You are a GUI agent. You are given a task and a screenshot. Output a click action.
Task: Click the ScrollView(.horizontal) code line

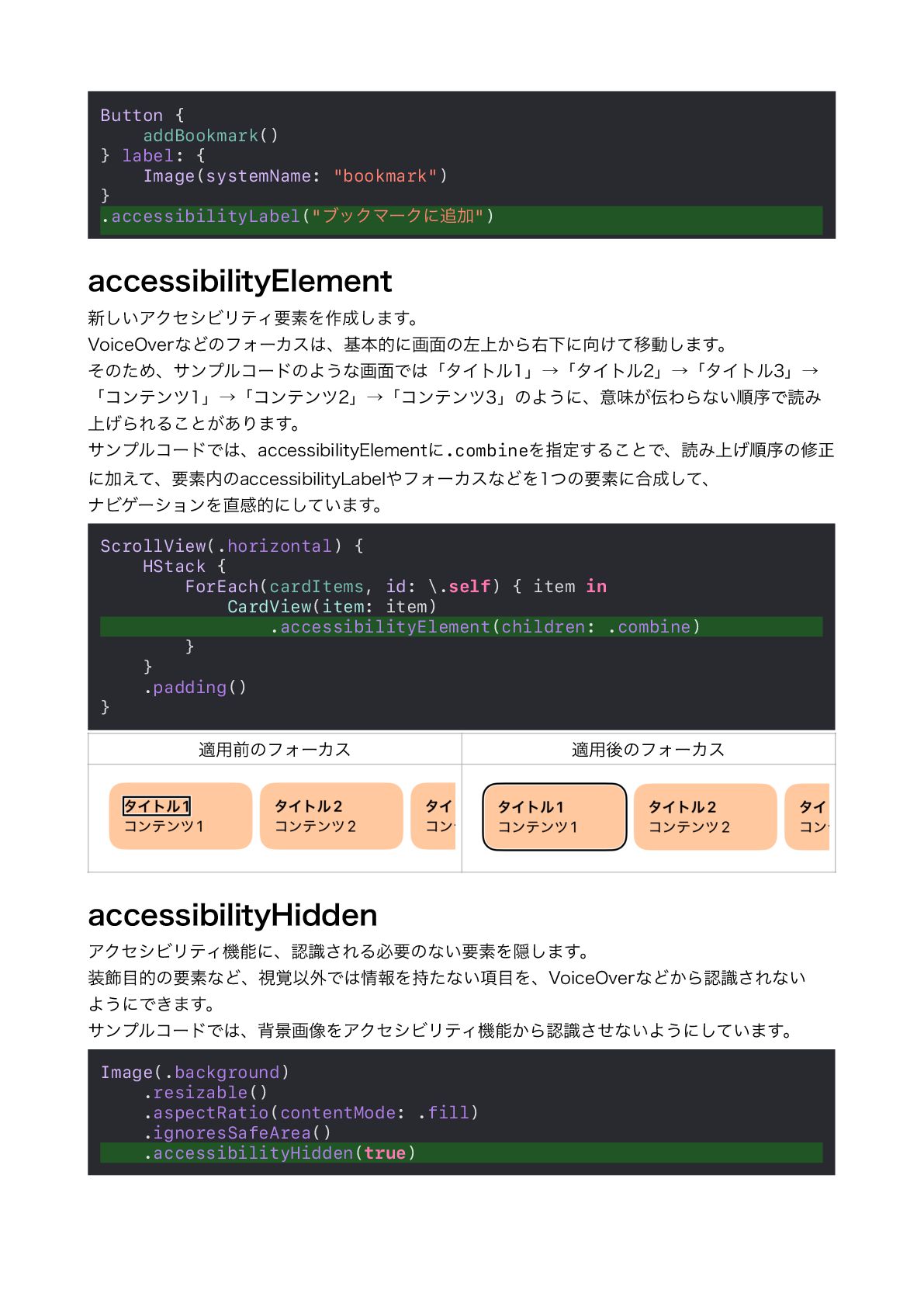[x=232, y=546]
